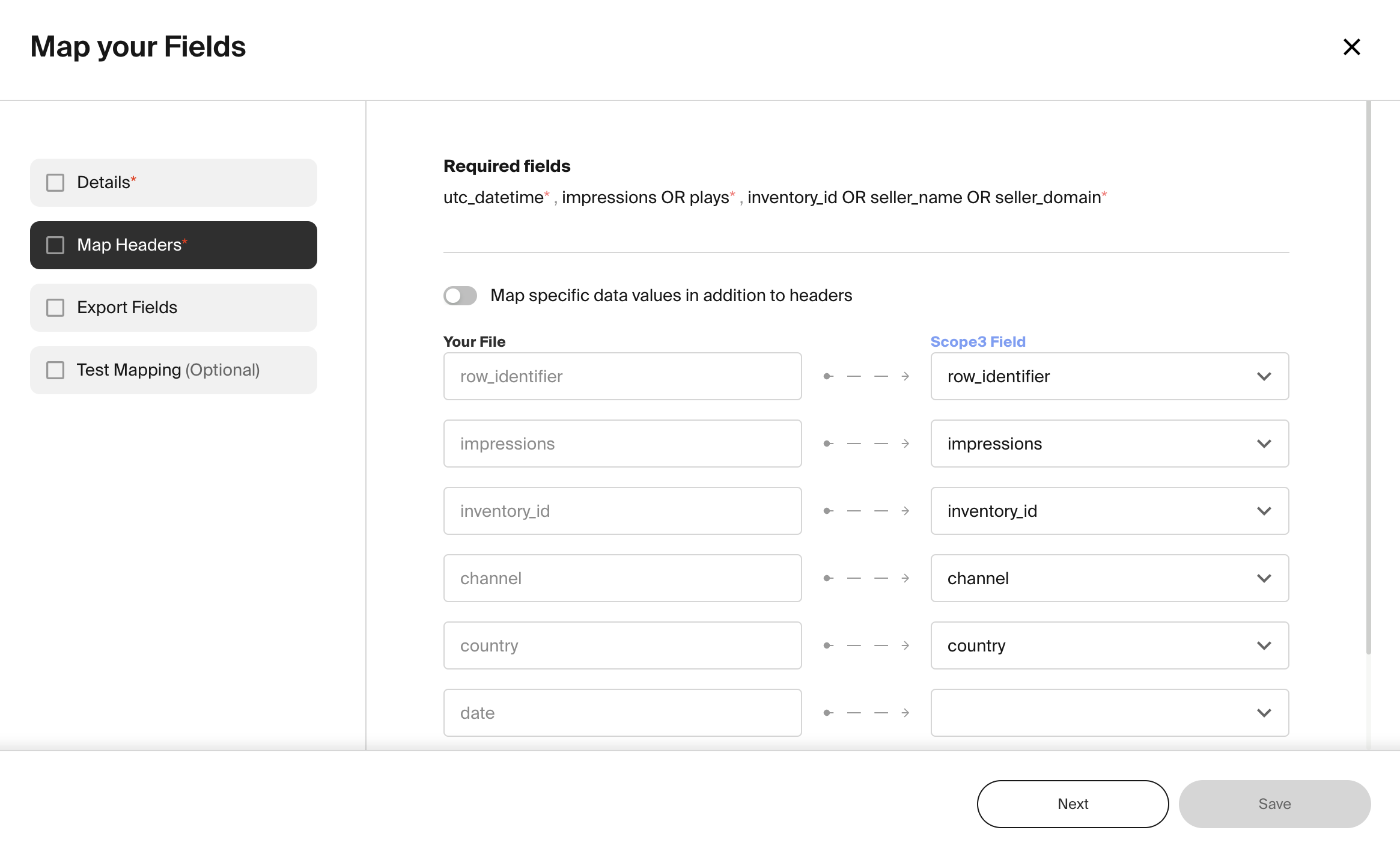Close the Map your Fields dialog

1351,47
